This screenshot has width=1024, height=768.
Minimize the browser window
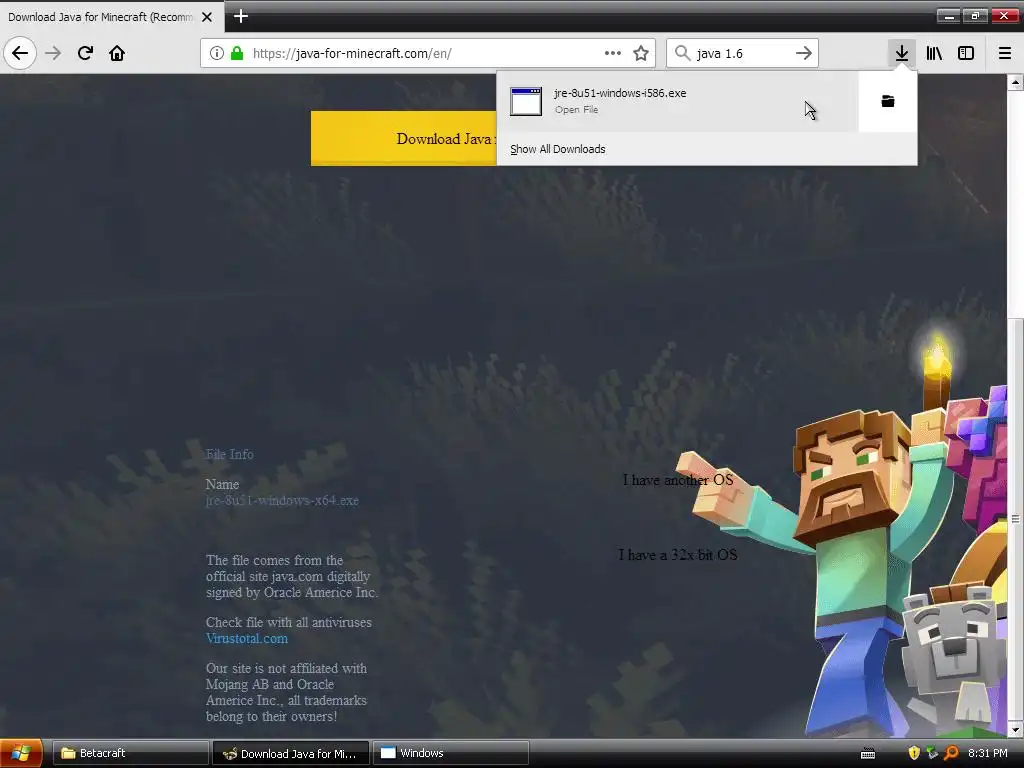tap(948, 16)
